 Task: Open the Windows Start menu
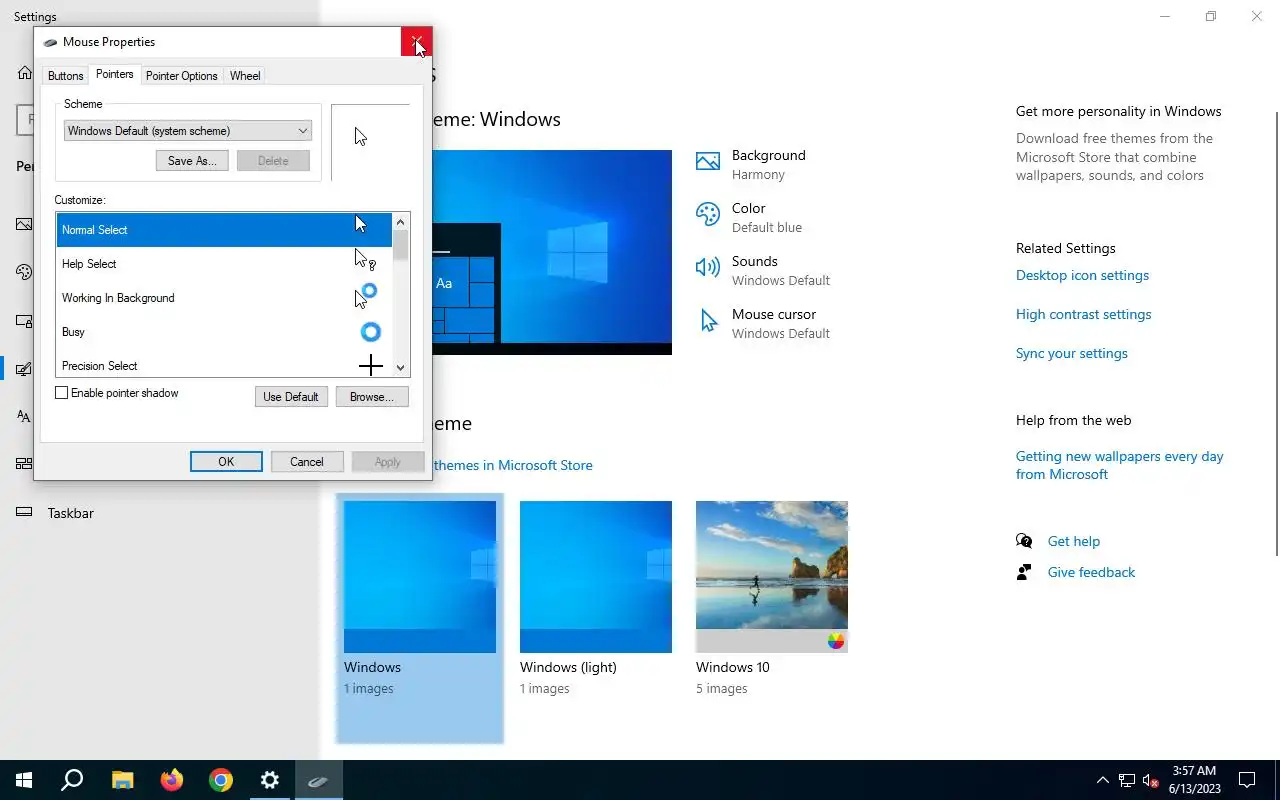pyautogui.click(x=24, y=780)
